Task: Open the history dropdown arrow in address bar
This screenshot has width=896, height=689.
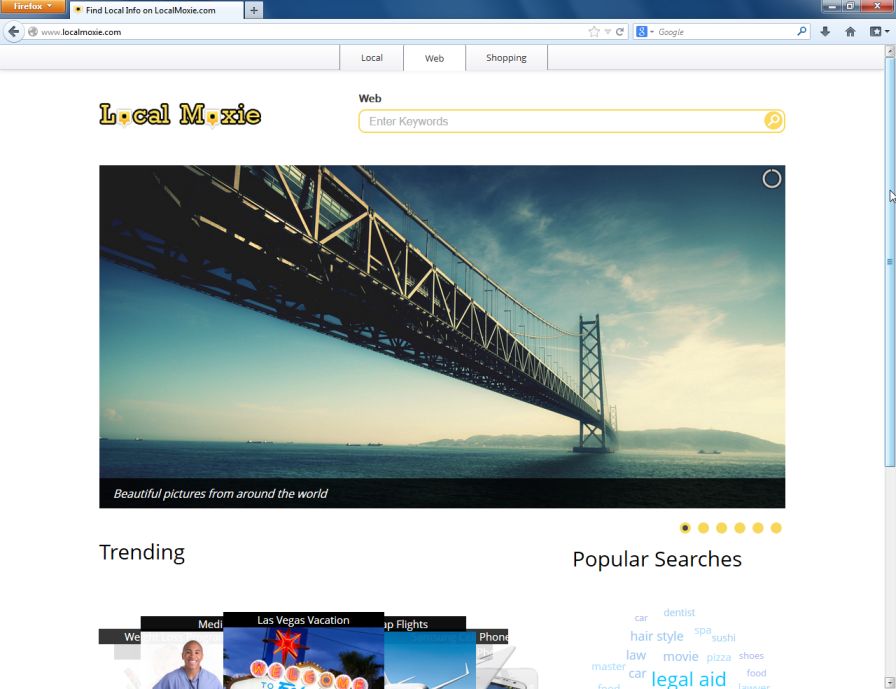Action: (x=607, y=32)
